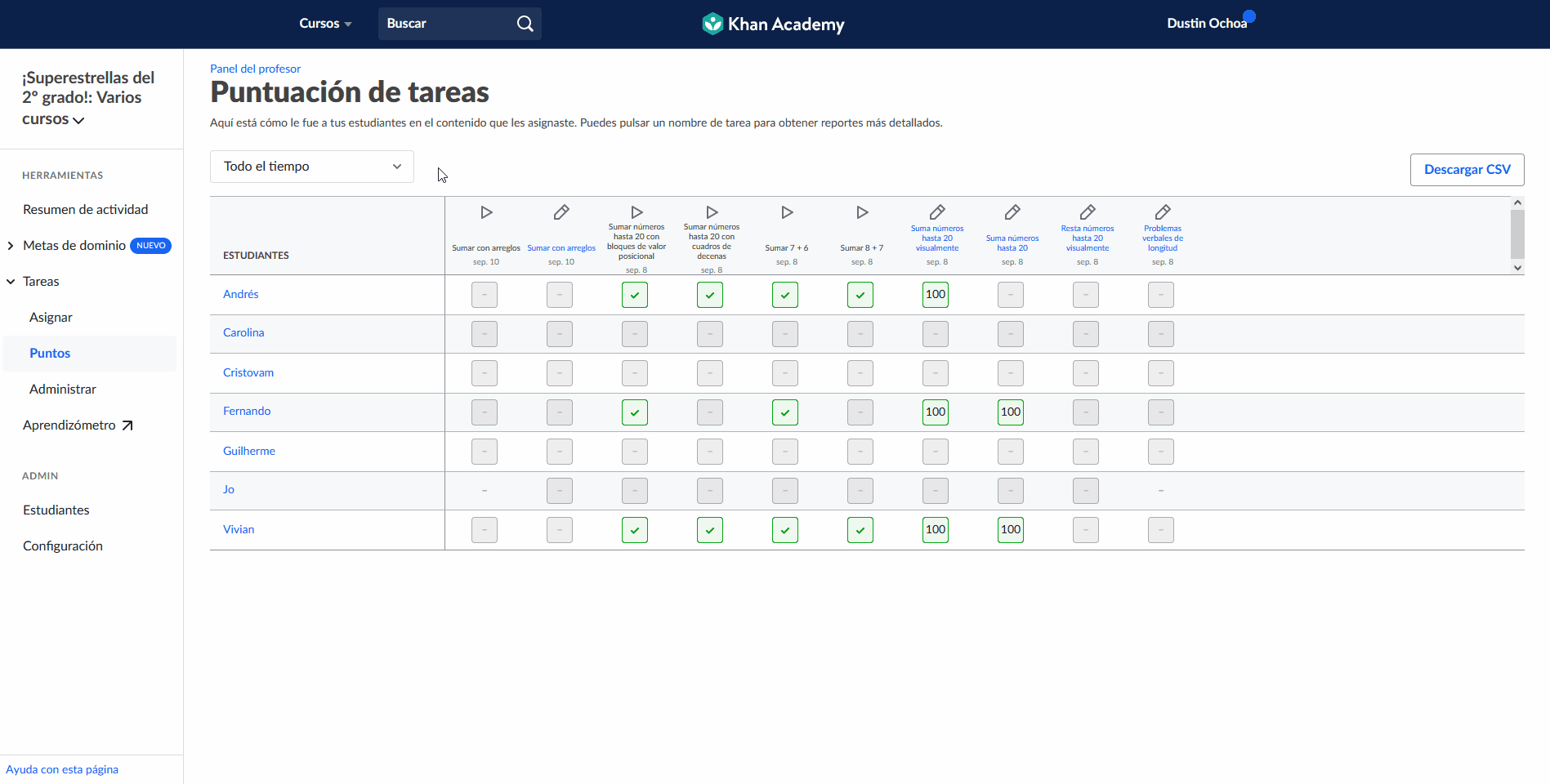The height and width of the screenshot is (784, 1550).
Task: Click the video icon above Sumar 8 + 7
Action: tap(862, 212)
